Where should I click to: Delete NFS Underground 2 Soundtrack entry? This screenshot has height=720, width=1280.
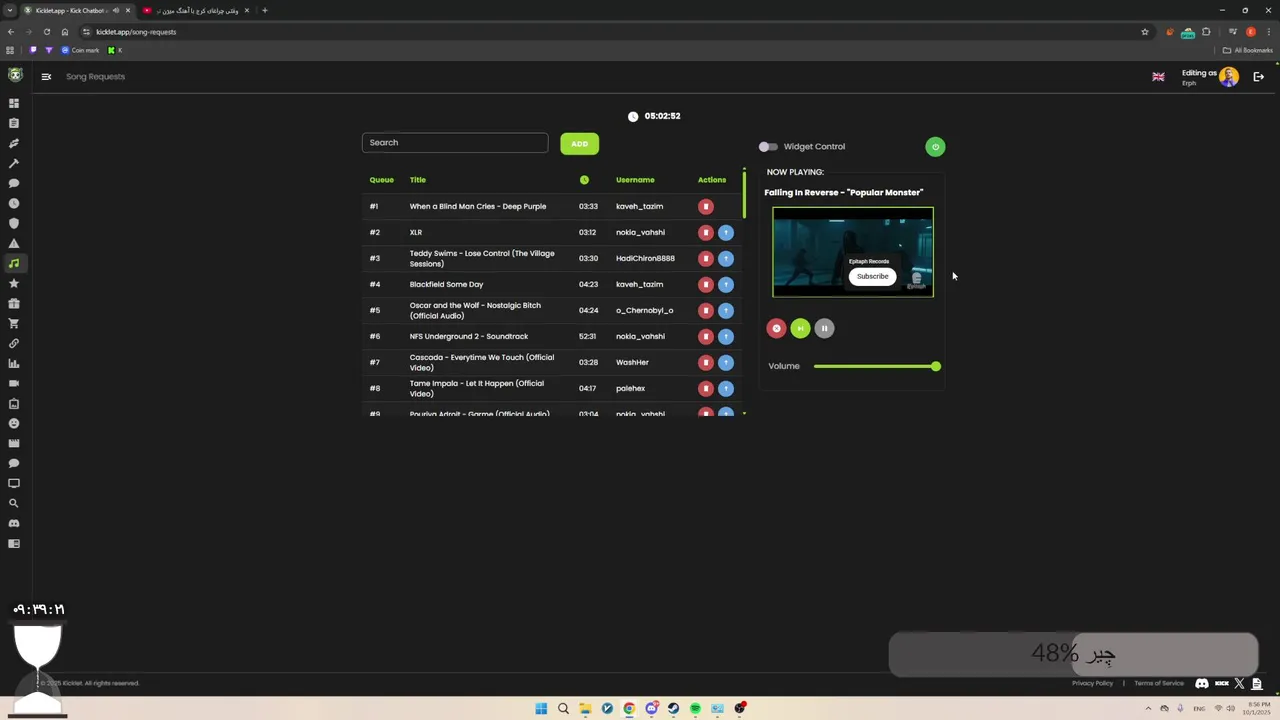click(x=706, y=336)
